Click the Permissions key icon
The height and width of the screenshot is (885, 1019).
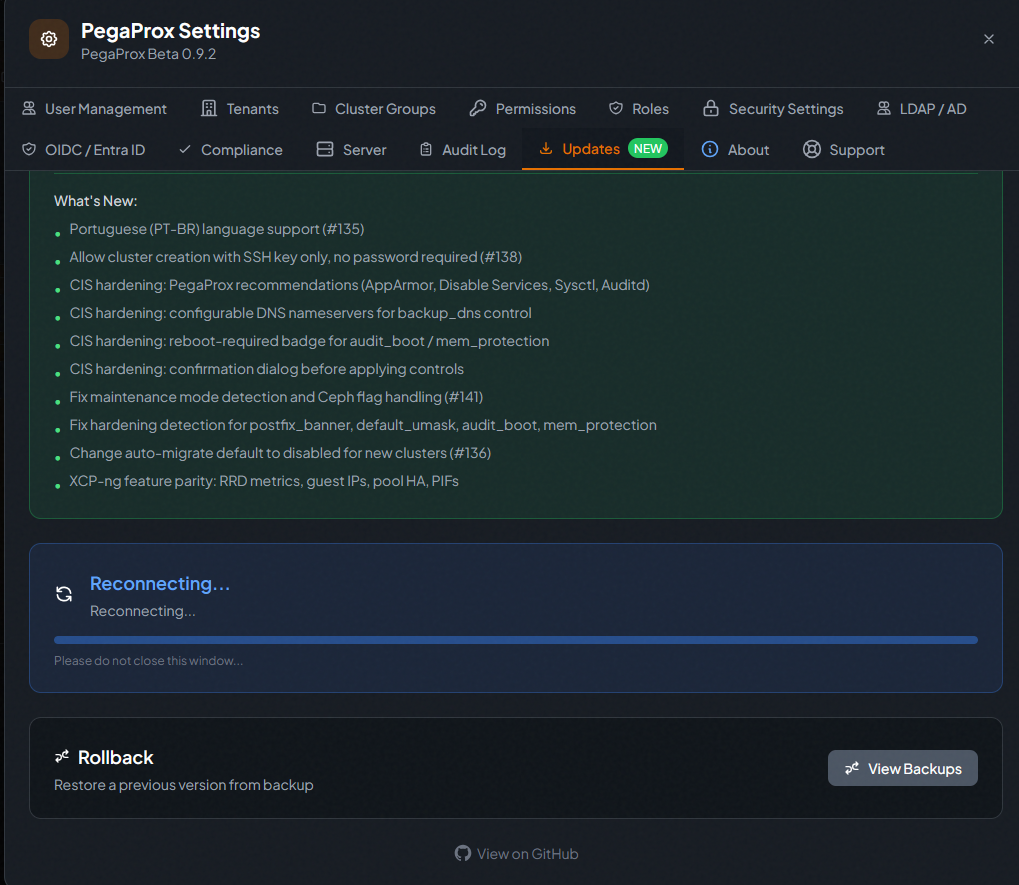click(478, 109)
